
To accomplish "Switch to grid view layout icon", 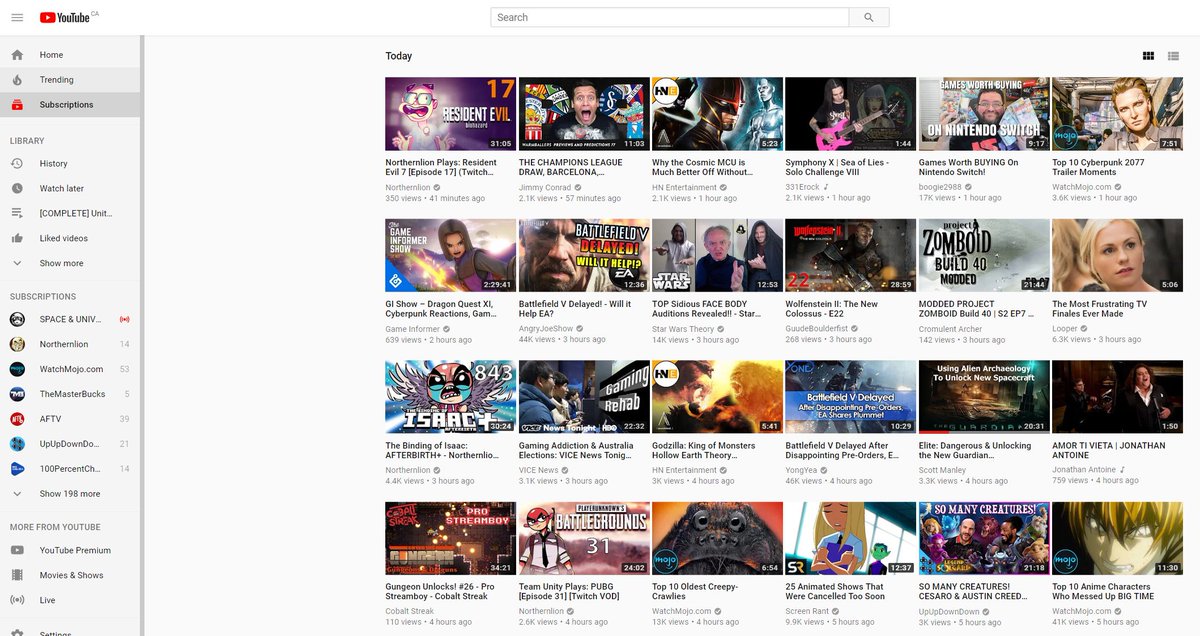I will pos(1148,56).
